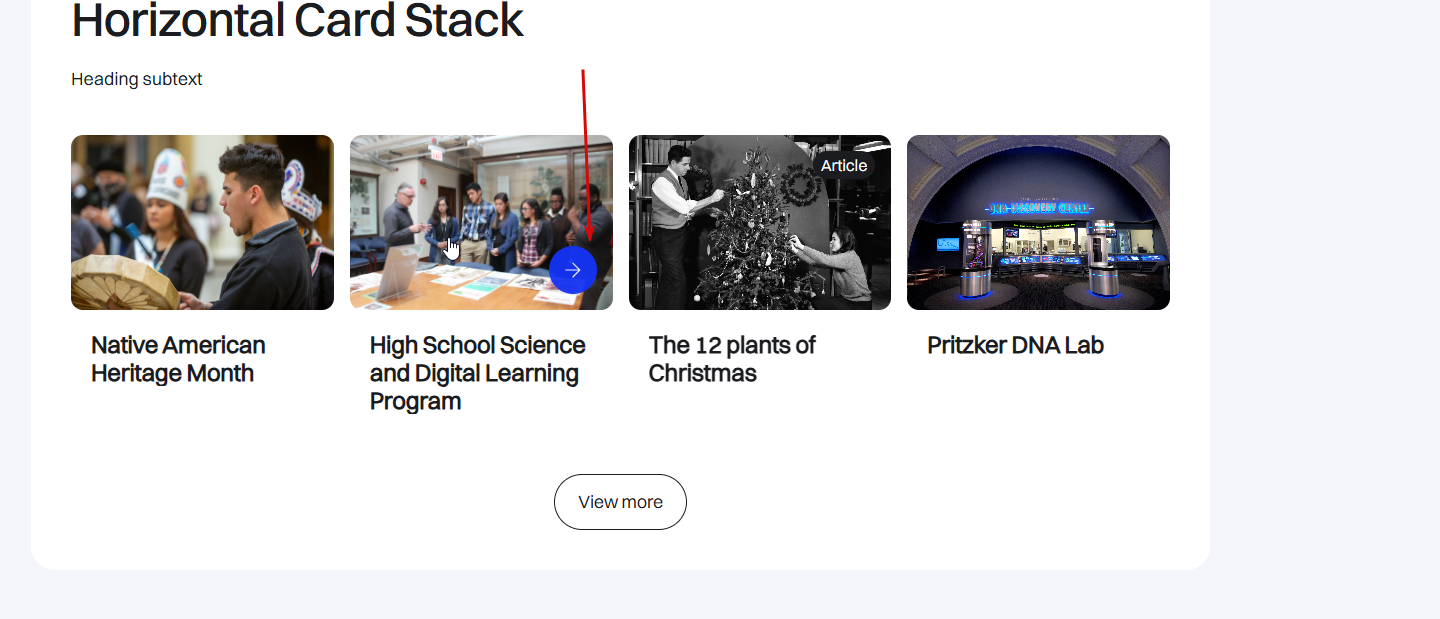Click the "Pritzker DNA Lab" title
1440x619 pixels.
click(x=1015, y=345)
